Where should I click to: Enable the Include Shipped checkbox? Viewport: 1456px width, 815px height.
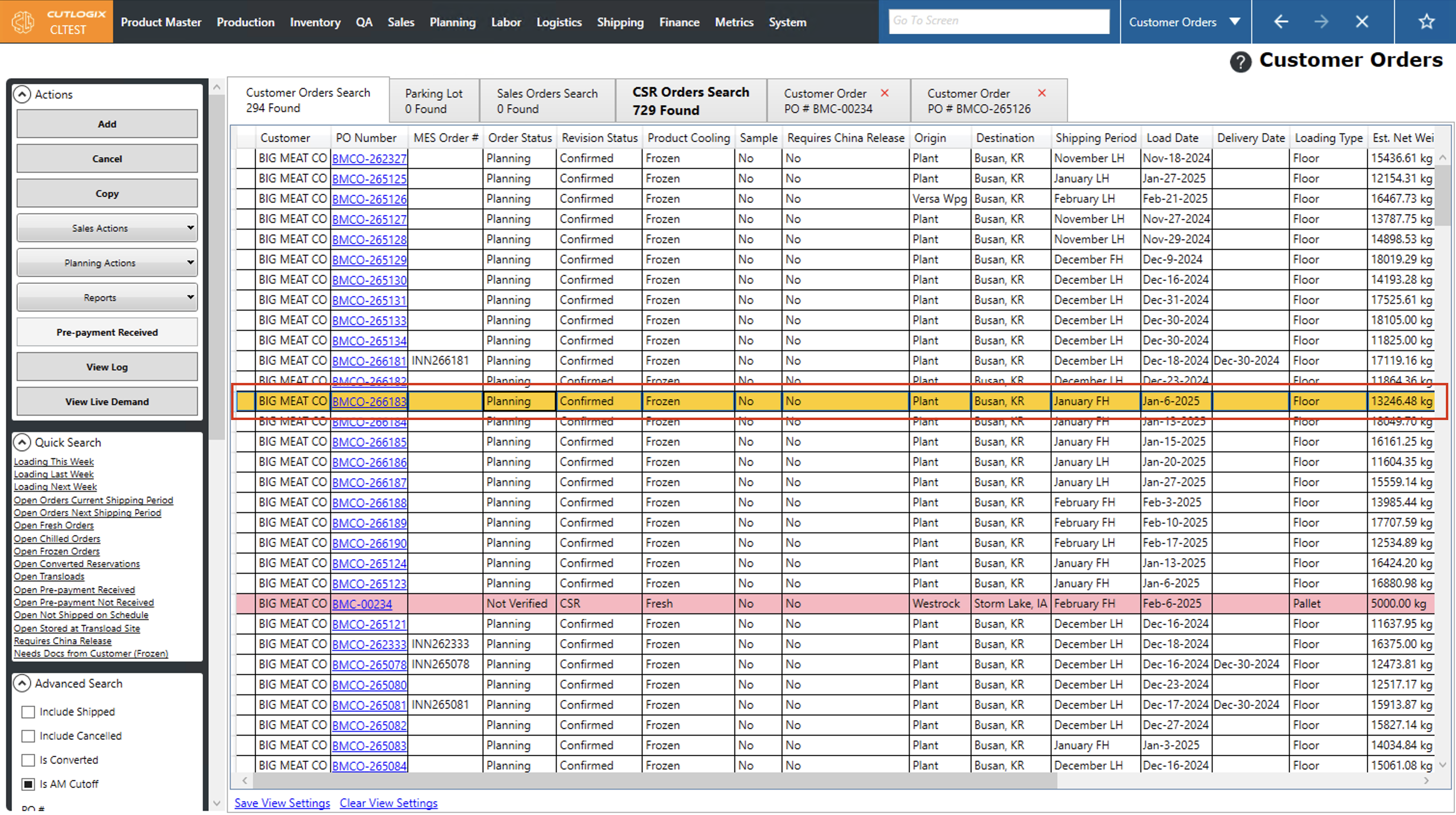[27, 712]
